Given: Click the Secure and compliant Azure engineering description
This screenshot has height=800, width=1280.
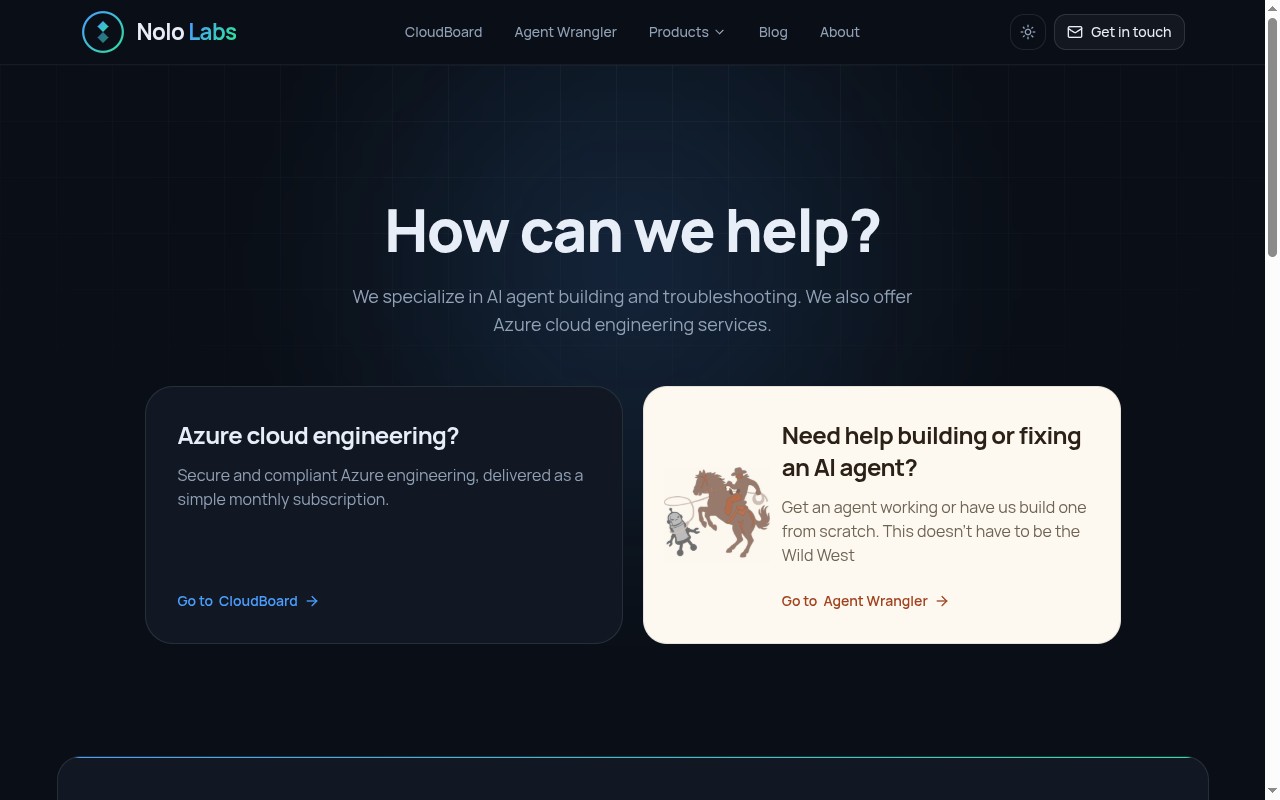Looking at the screenshot, I should [380, 487].
